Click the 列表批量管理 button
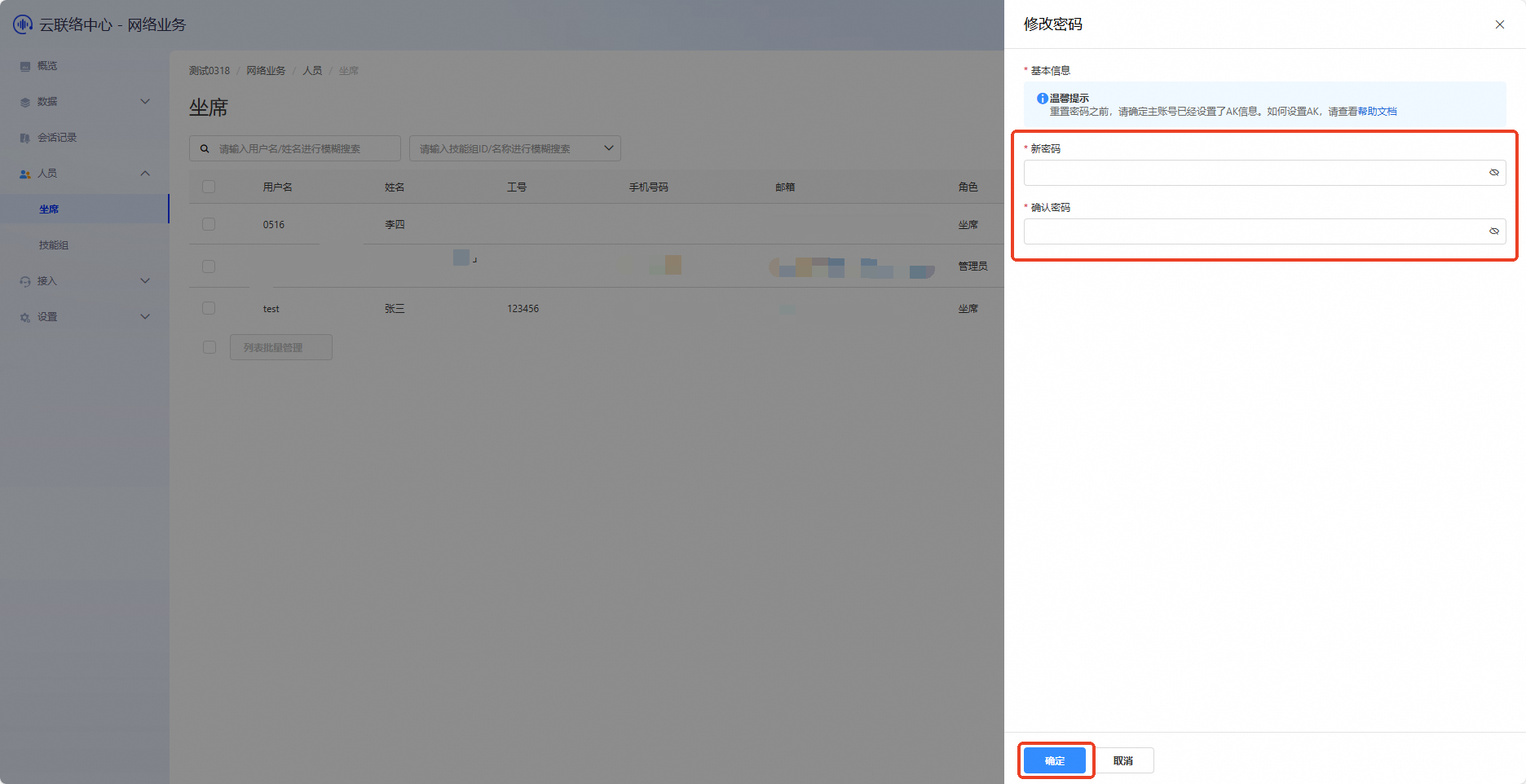The height and width of the screenshot is (784, 1526). pyautogui.click(x=280, y=347)
